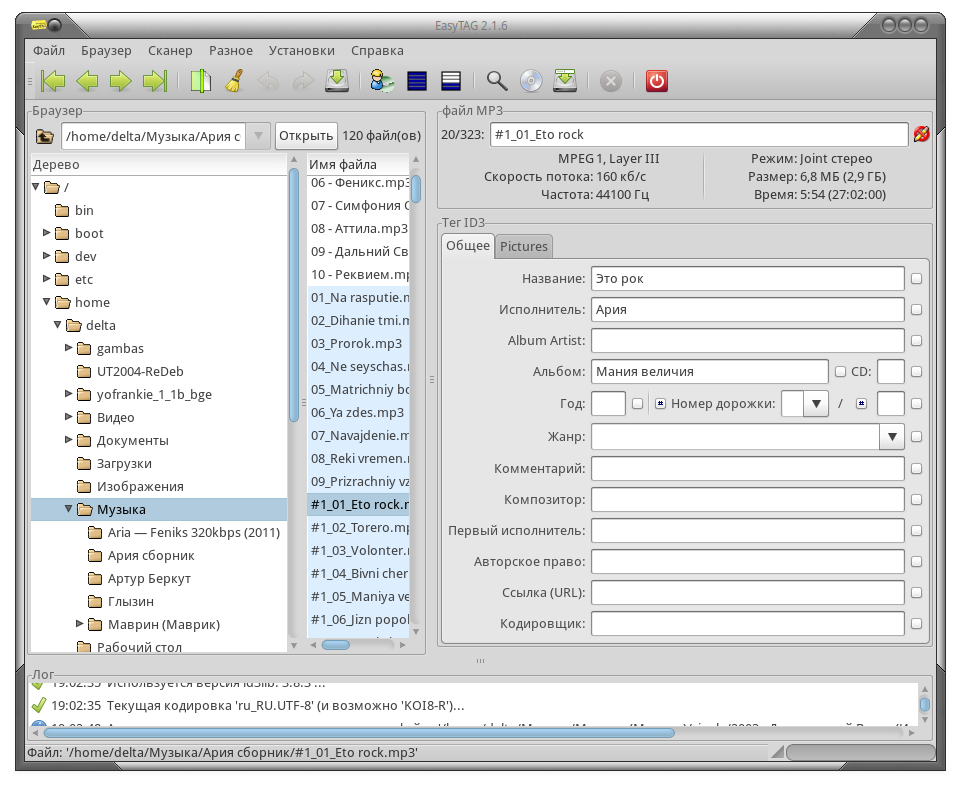Toggle the checkbox beside Комментарий field
The image size is (961, 789).
pyautogui.click(x=916, y=468)
